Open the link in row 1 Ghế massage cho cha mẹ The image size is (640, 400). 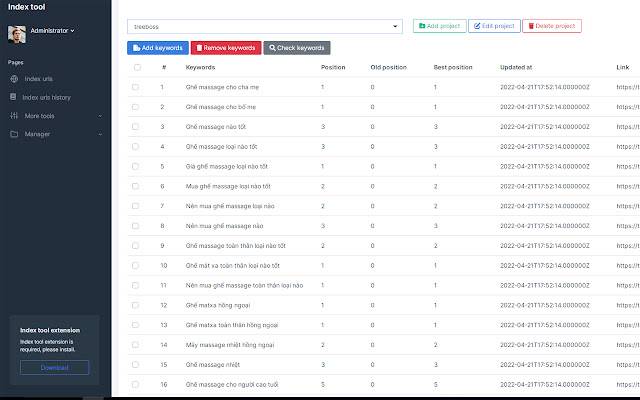628,87
